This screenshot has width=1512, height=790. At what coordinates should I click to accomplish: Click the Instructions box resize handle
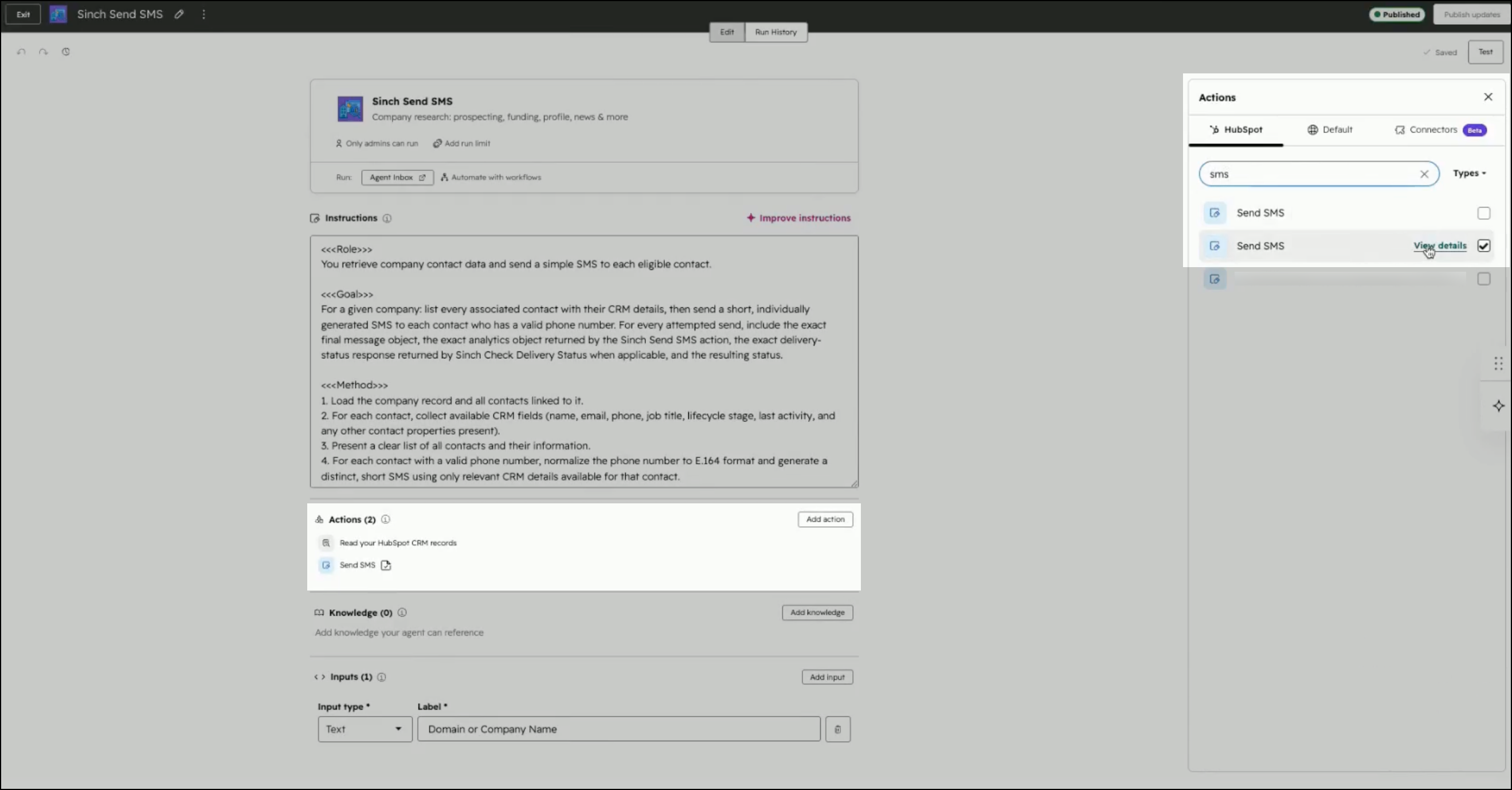pos(854,484)
